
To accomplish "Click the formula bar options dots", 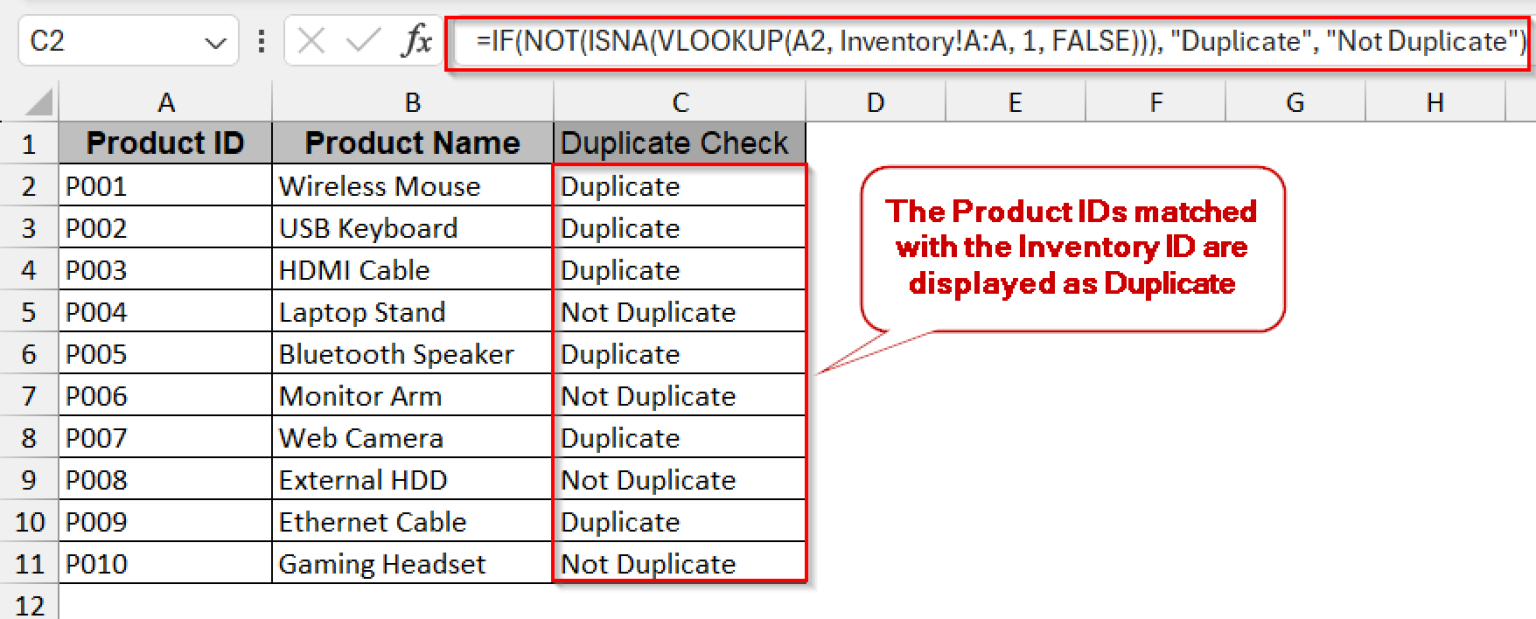I will click(x=262, y=42).
